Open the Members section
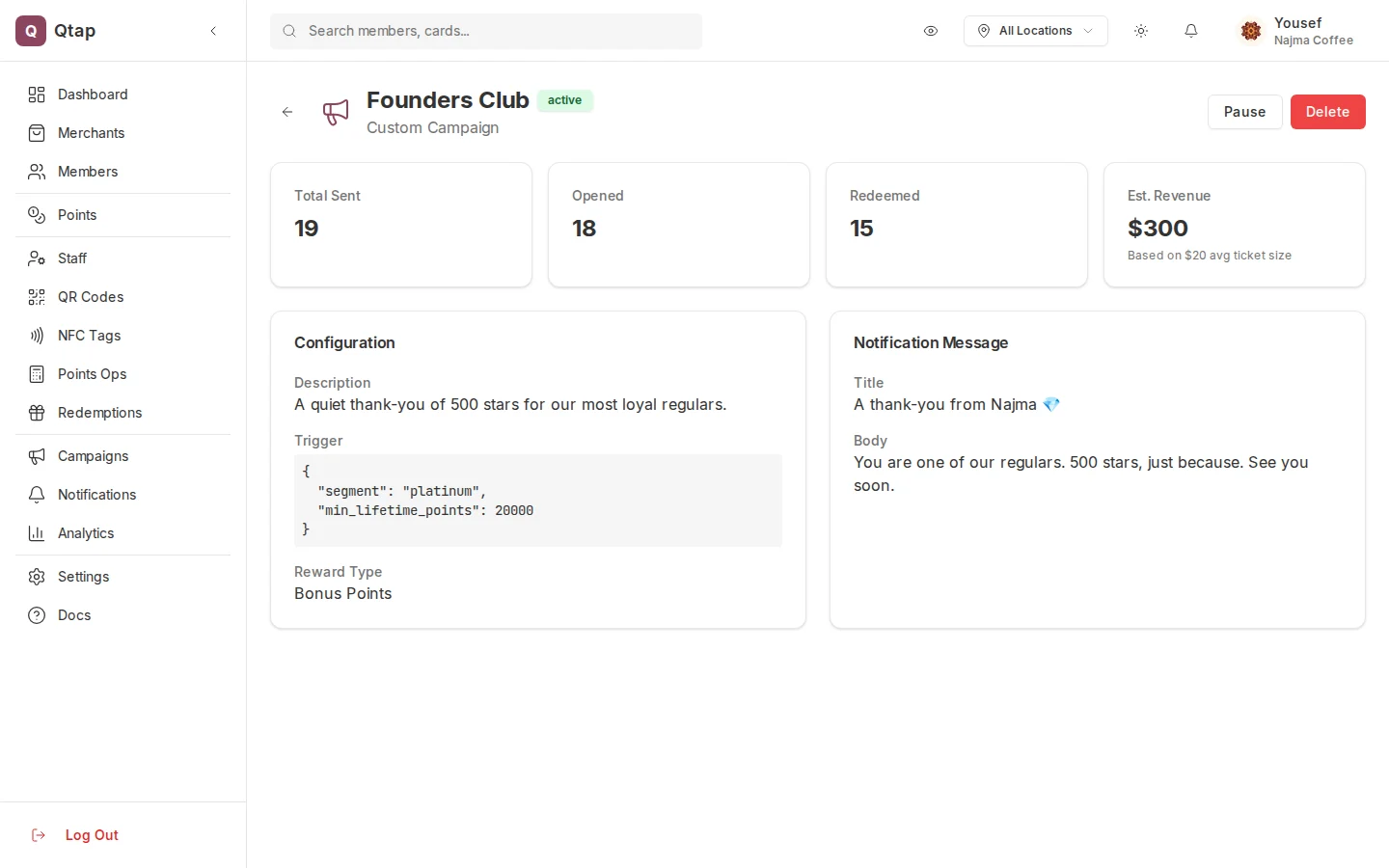This screenshot has width=1389, height=868. (123, 172)
